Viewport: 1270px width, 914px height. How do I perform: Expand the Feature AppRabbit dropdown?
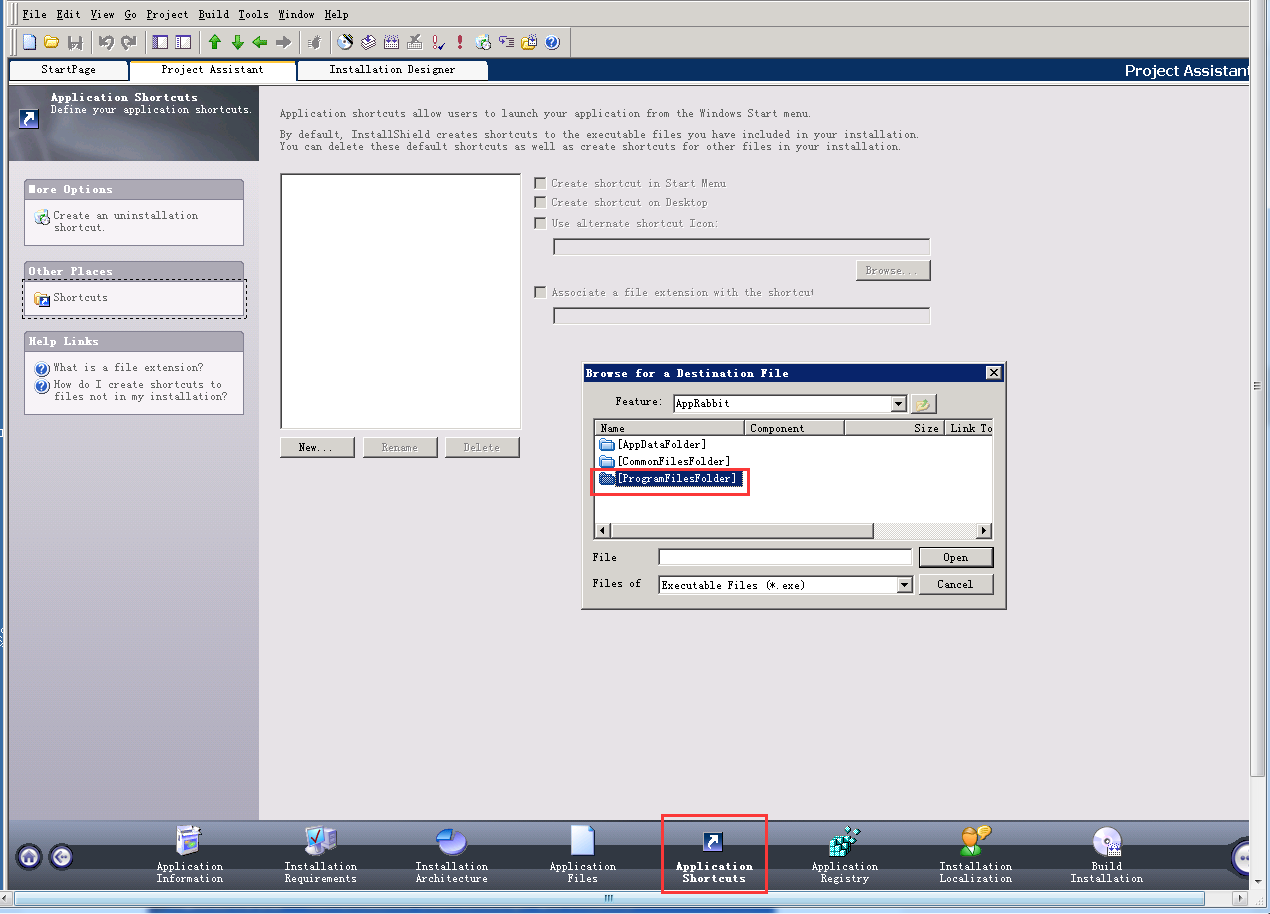click(x=898, y=404)
